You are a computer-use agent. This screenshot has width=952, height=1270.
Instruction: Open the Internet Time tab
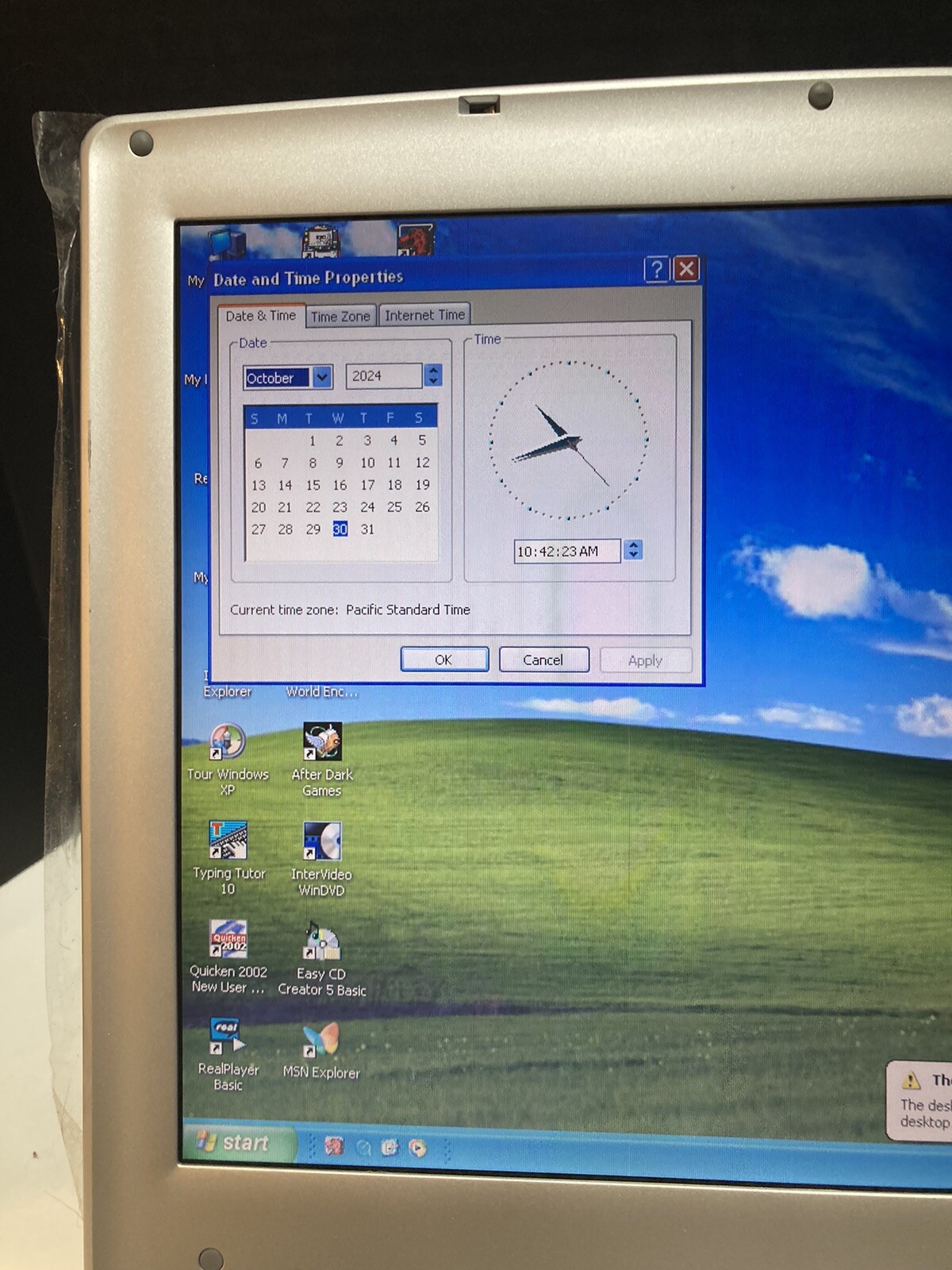[x=424, y=315]
